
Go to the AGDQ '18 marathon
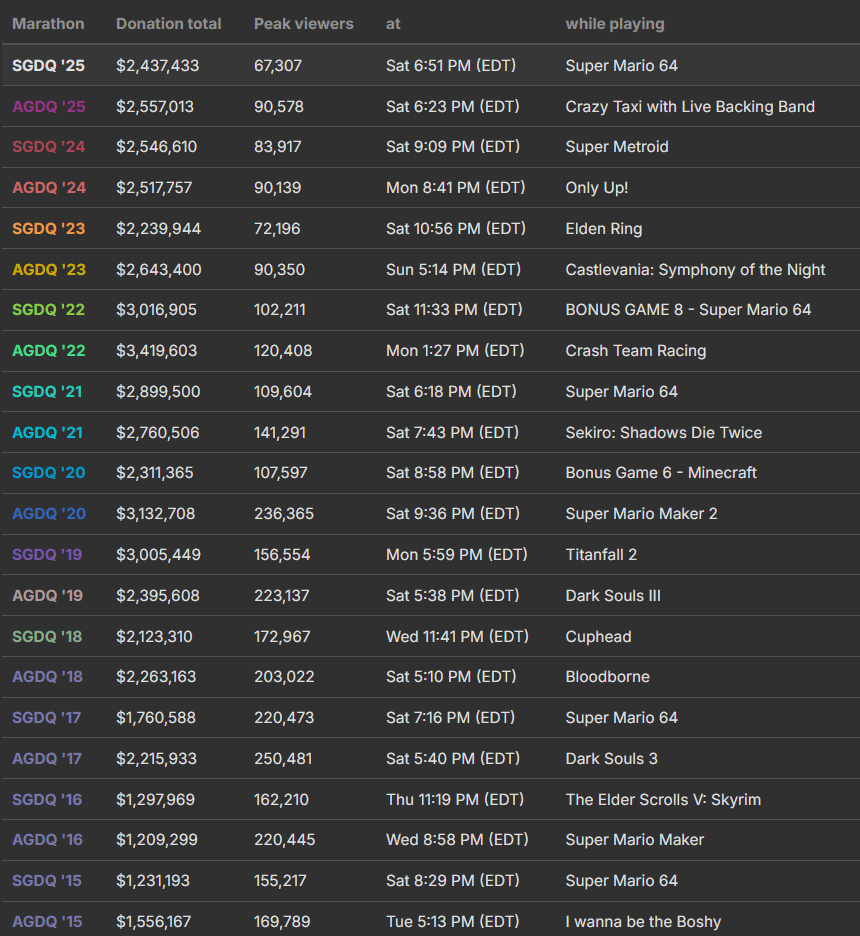coord(48,676)
